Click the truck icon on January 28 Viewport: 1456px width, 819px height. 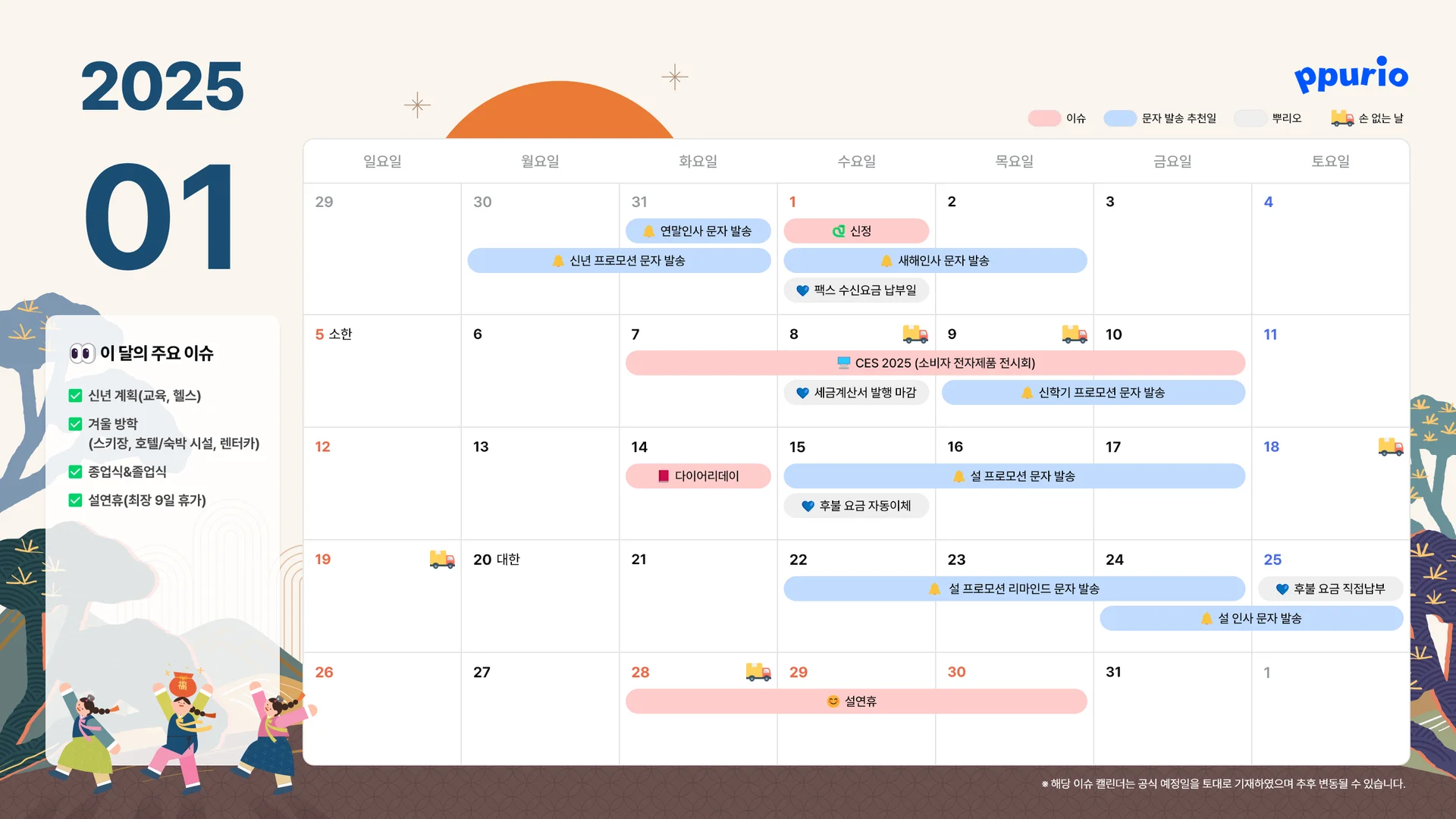(758, 672)
